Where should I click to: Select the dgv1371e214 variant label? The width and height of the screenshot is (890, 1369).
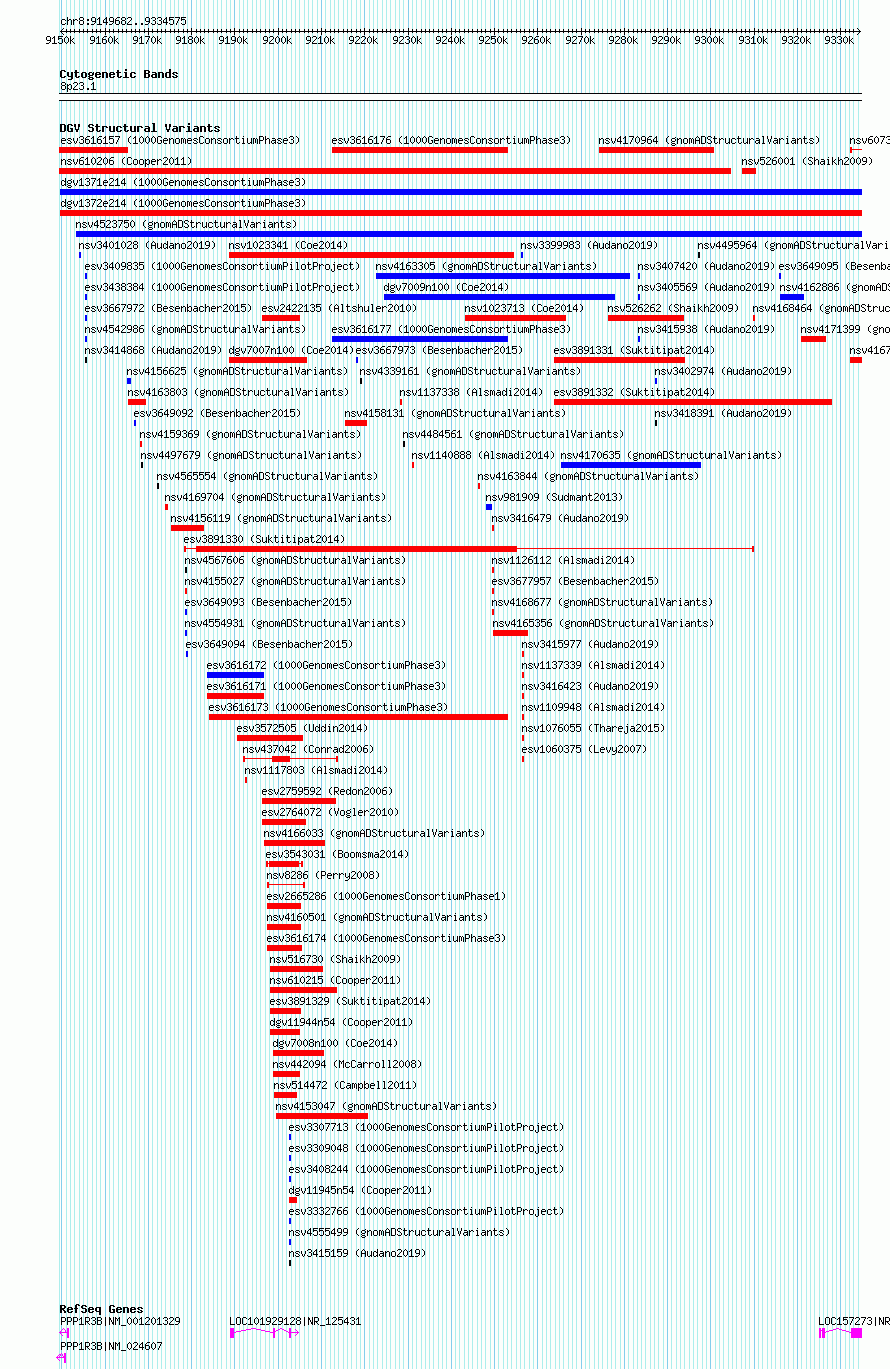pyautogui.click(x=183, y=182)
